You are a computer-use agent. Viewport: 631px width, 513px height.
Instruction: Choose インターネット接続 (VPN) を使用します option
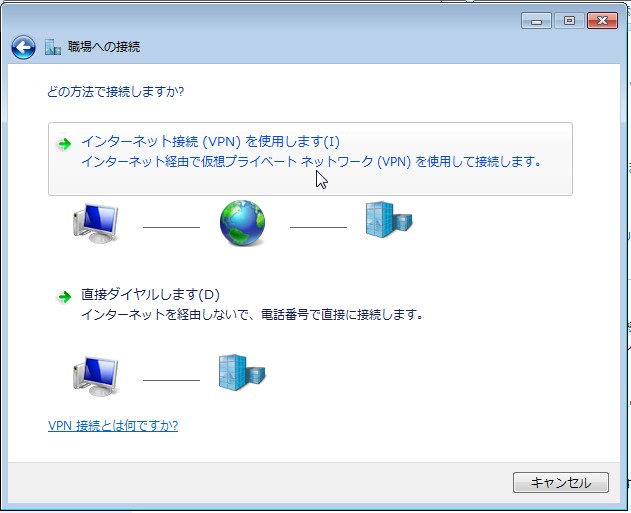coord(310,159)
